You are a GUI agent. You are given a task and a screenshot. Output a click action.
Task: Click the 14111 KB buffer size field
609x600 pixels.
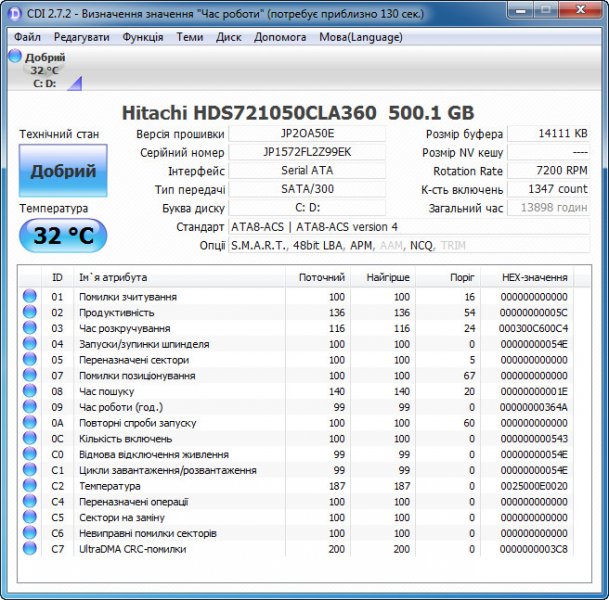click(549, 134)
